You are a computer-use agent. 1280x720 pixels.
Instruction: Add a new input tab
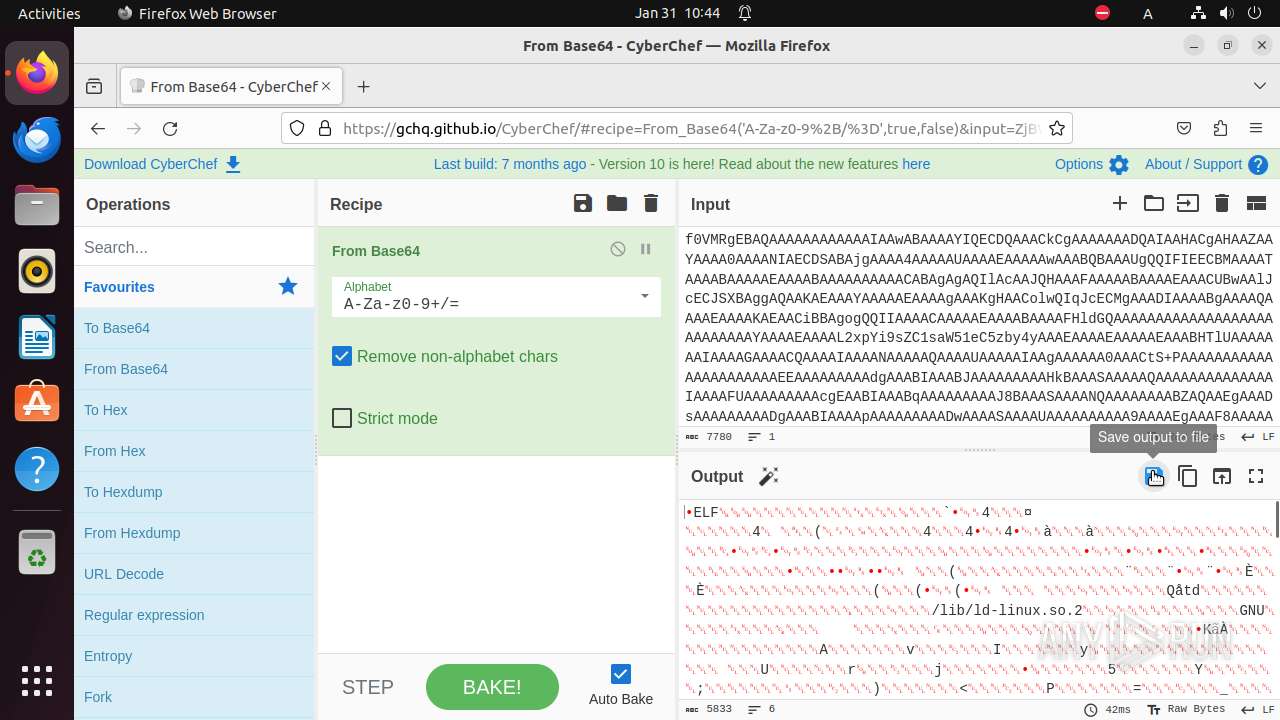(x=1120, y=204)
